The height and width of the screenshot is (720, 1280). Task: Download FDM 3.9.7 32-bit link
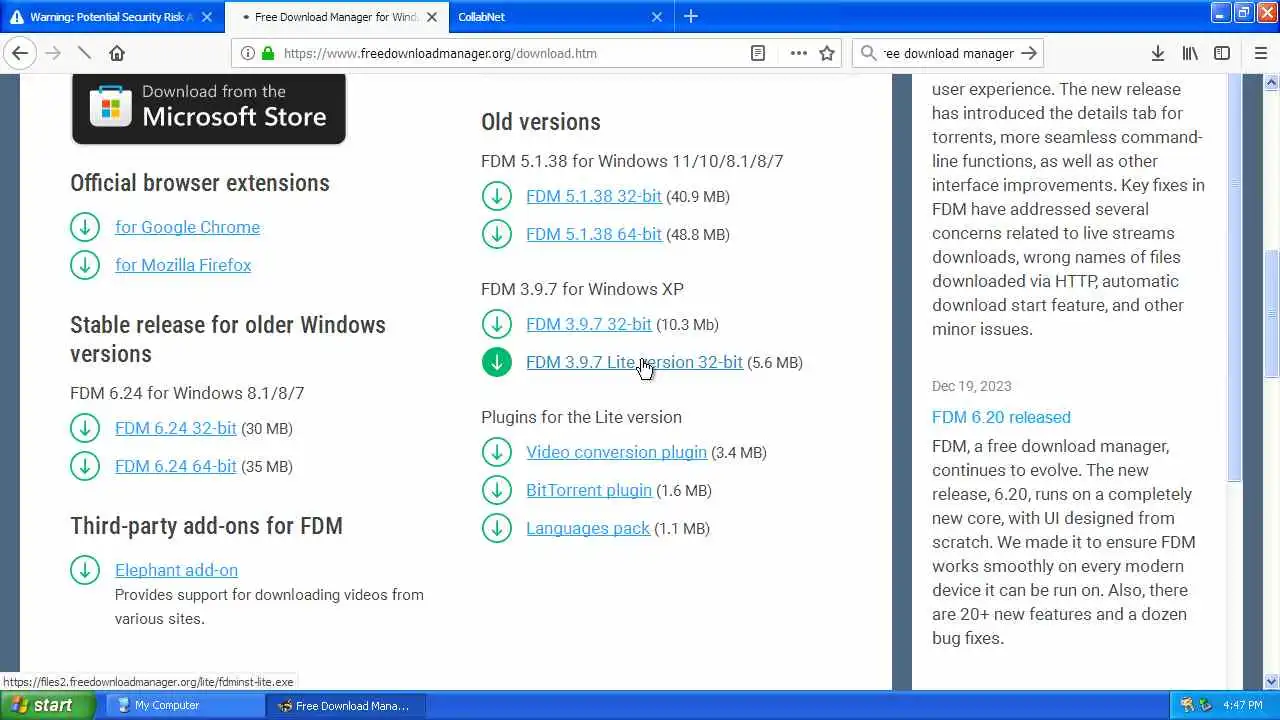tap(589, 324)
